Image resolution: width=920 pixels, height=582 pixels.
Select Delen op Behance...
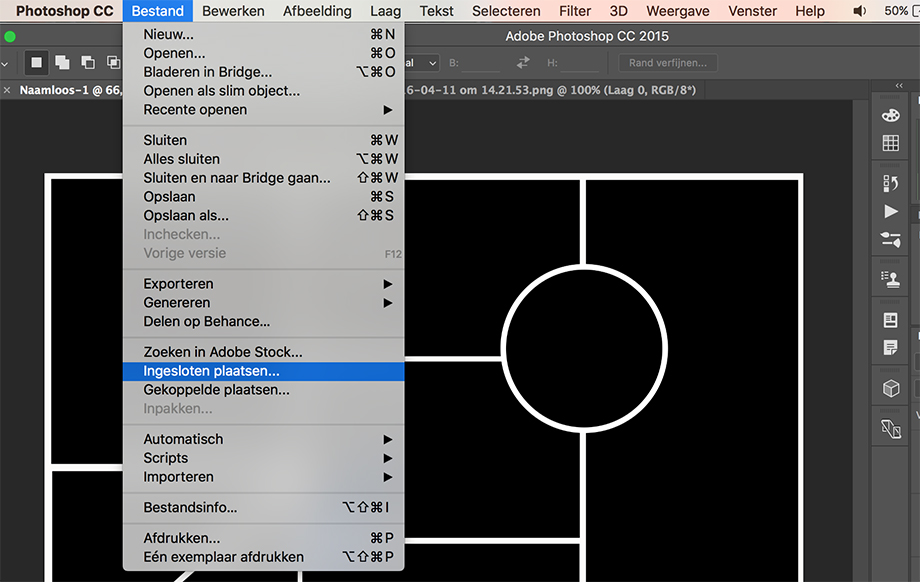point(263,322)
